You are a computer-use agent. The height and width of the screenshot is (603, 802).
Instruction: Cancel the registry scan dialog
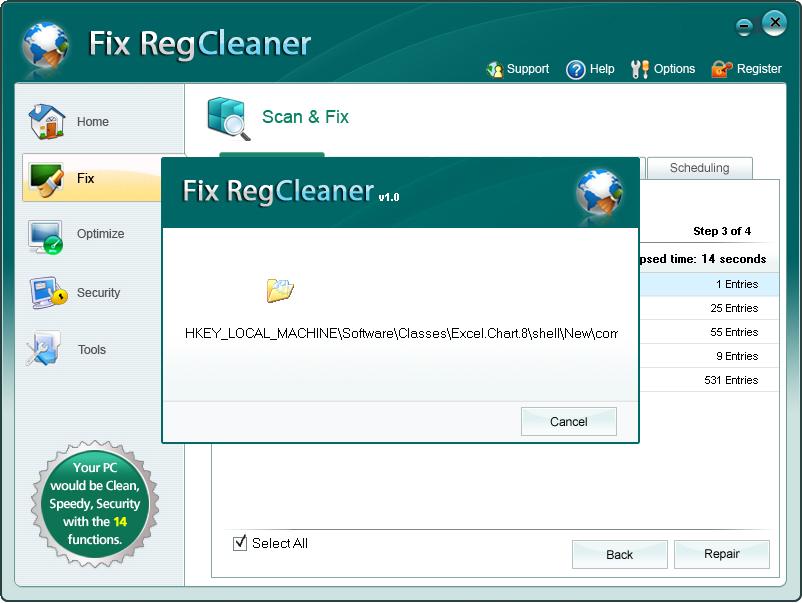(x=568, y=421)
